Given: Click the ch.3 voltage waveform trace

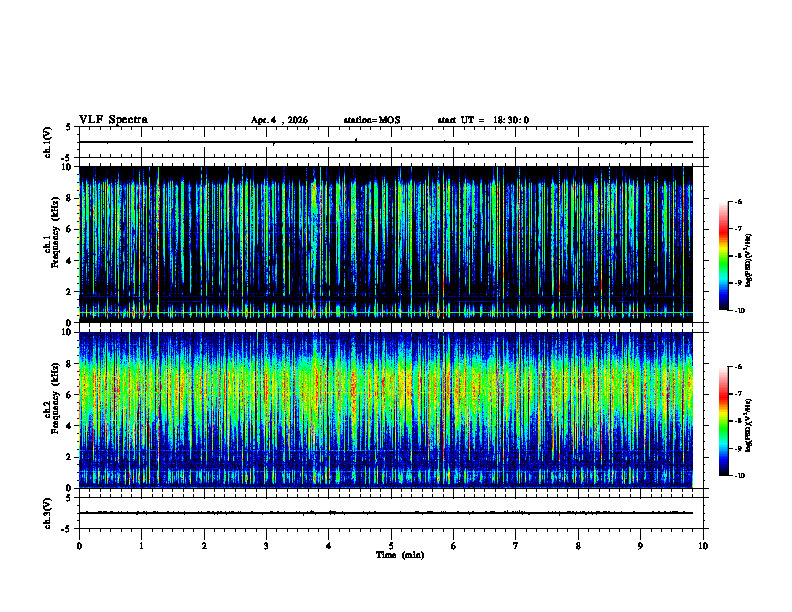Looking at the screenshot, I should (386, 513).
